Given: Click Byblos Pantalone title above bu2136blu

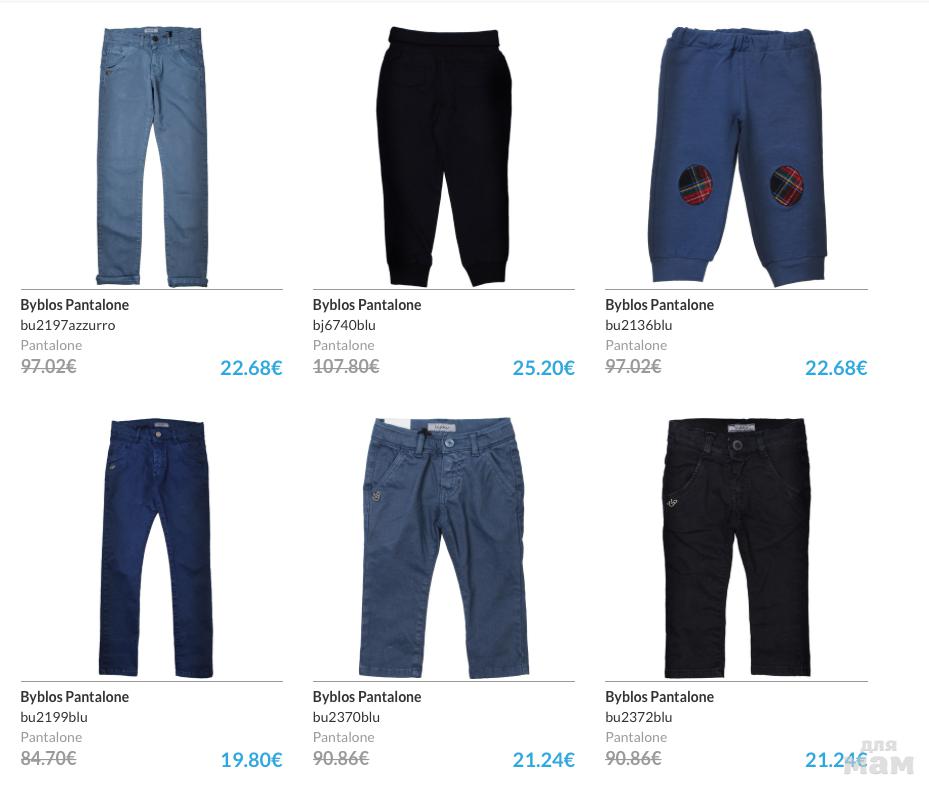Looking at the screenshot, I should [659, 305].
